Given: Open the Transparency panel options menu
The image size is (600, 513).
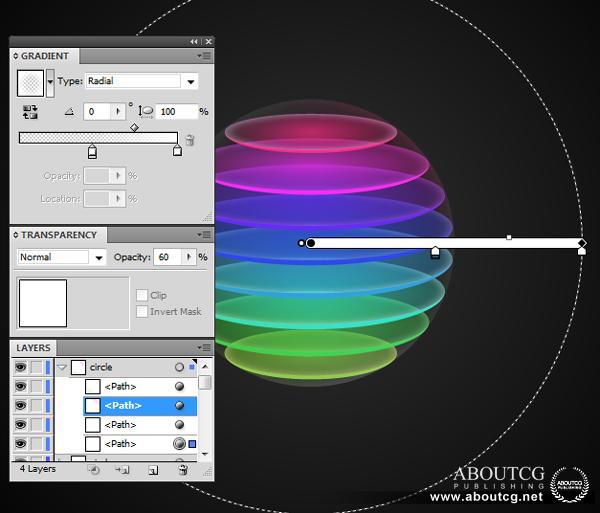Looking at the screenshot, I should (x=204, y=235).
